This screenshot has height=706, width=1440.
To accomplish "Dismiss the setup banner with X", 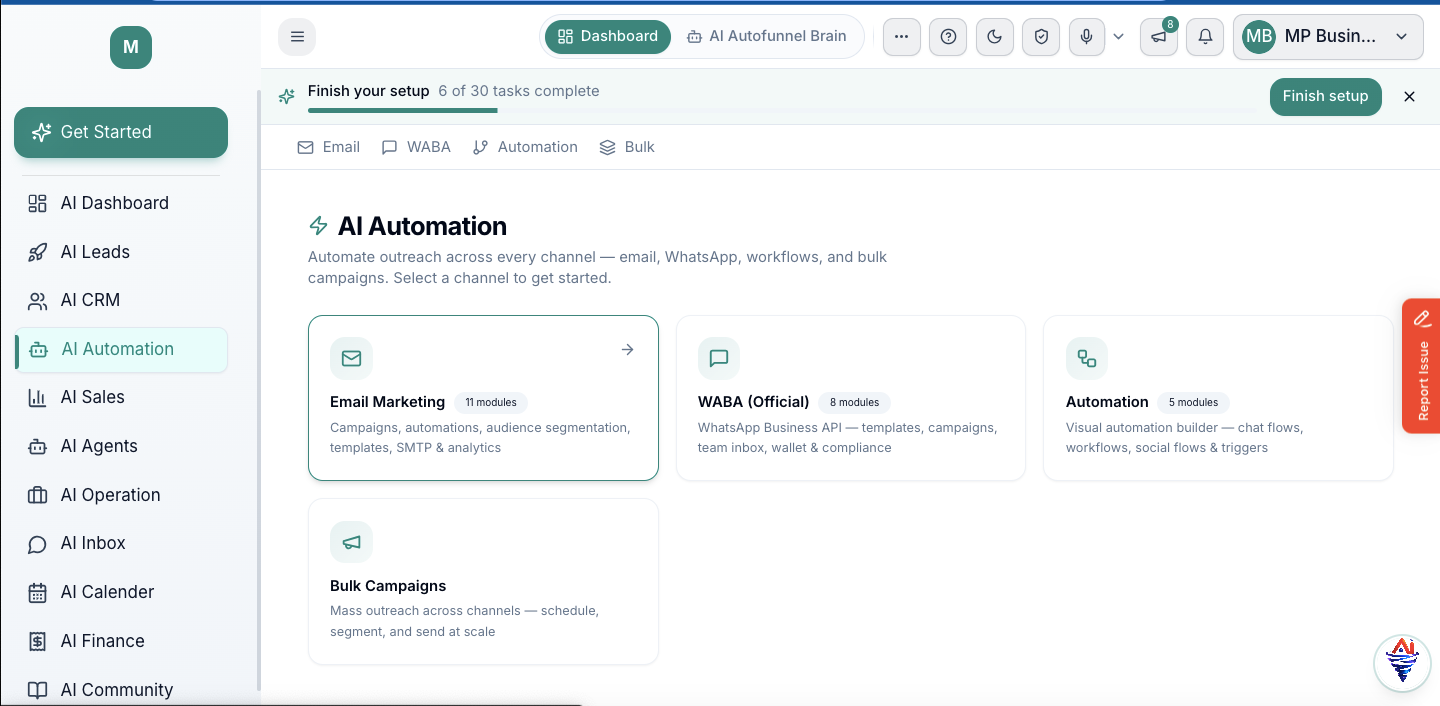I will 1409,96.
